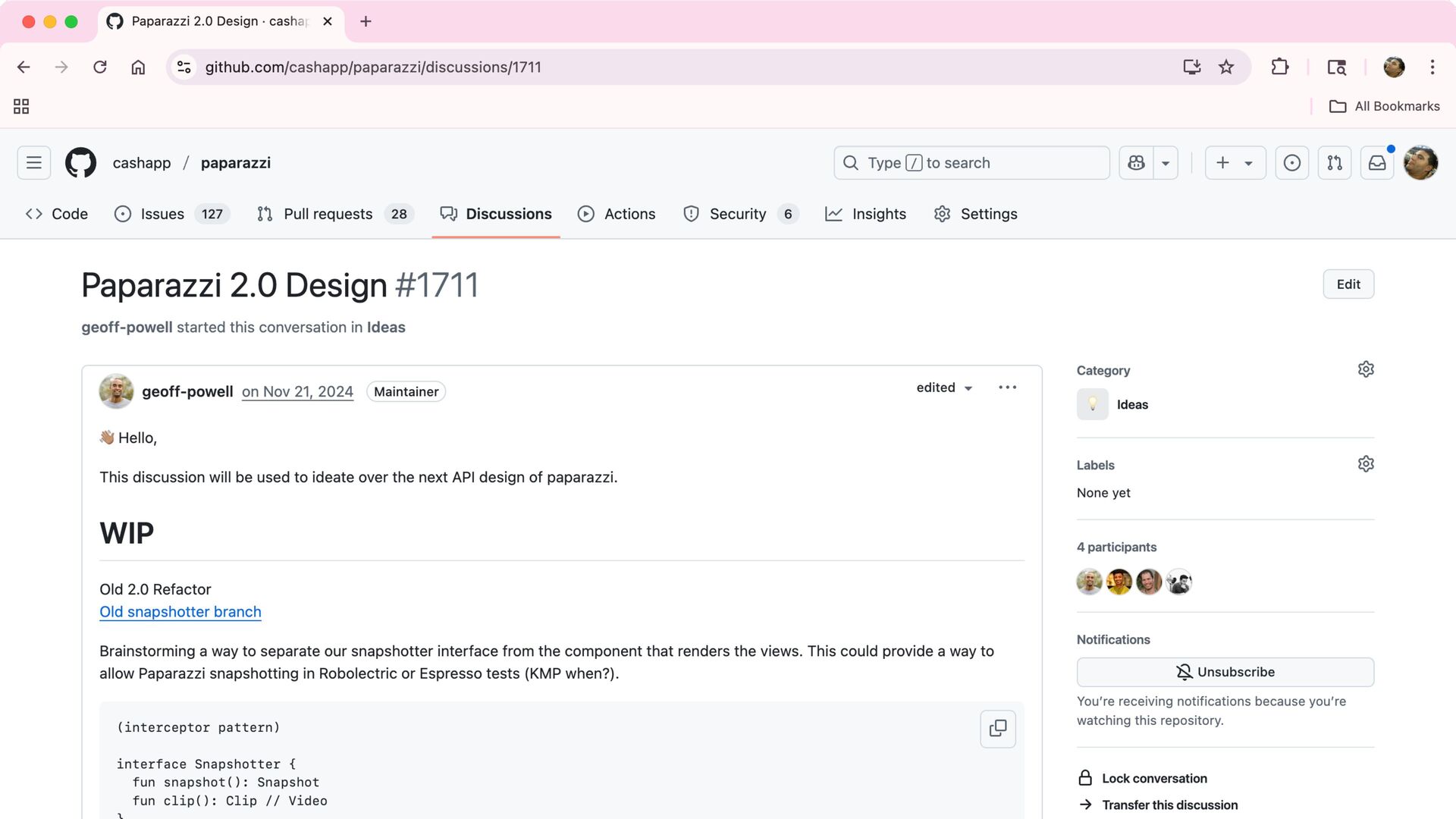1456x819 pixels.
Task: Open the Issues icon in the header
Action: coord(1292,163)
